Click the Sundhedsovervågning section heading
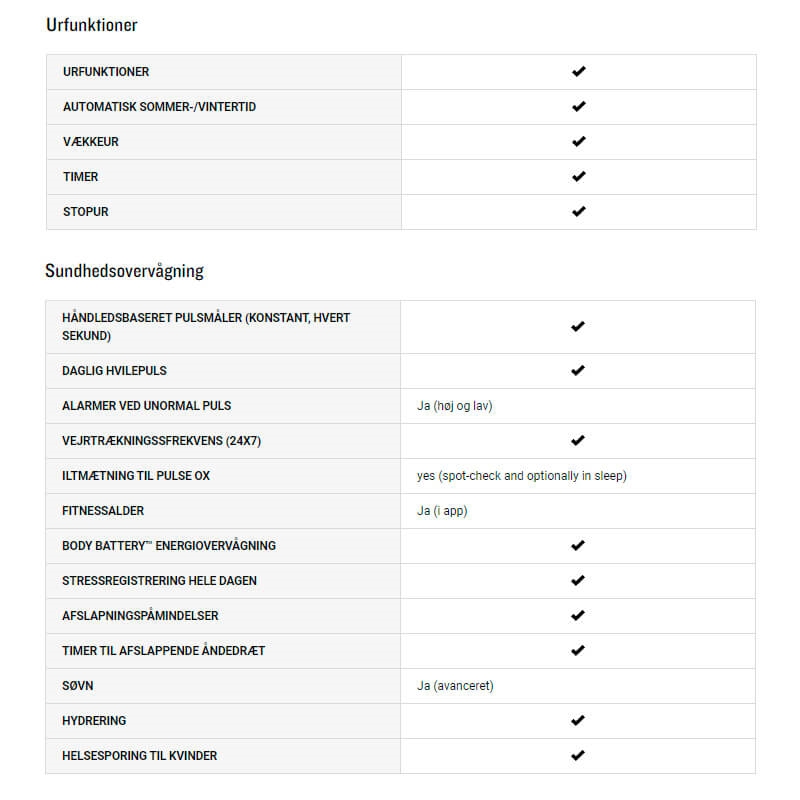800x800 pixels. point(125,271)
